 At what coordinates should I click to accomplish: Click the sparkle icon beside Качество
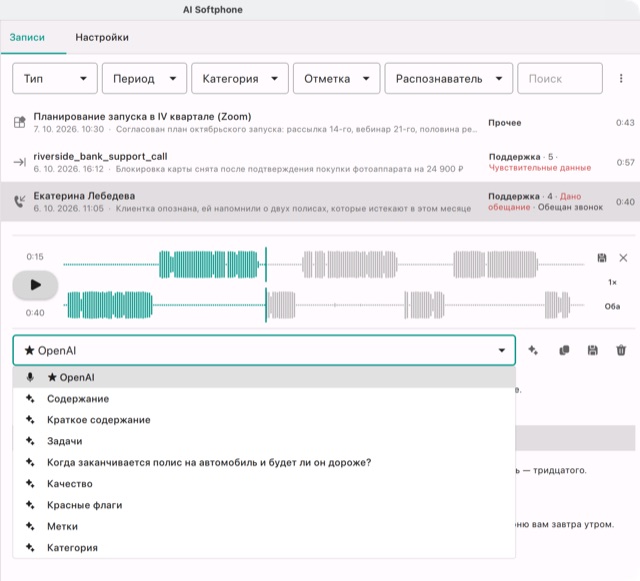coord(30,483)
